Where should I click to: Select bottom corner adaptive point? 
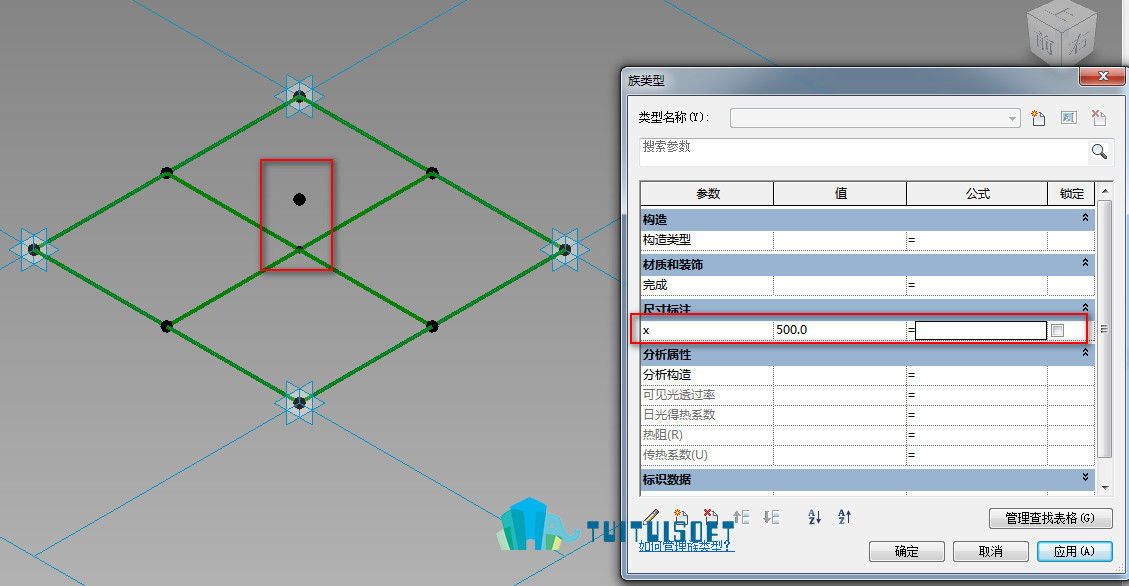coord(300,402)
